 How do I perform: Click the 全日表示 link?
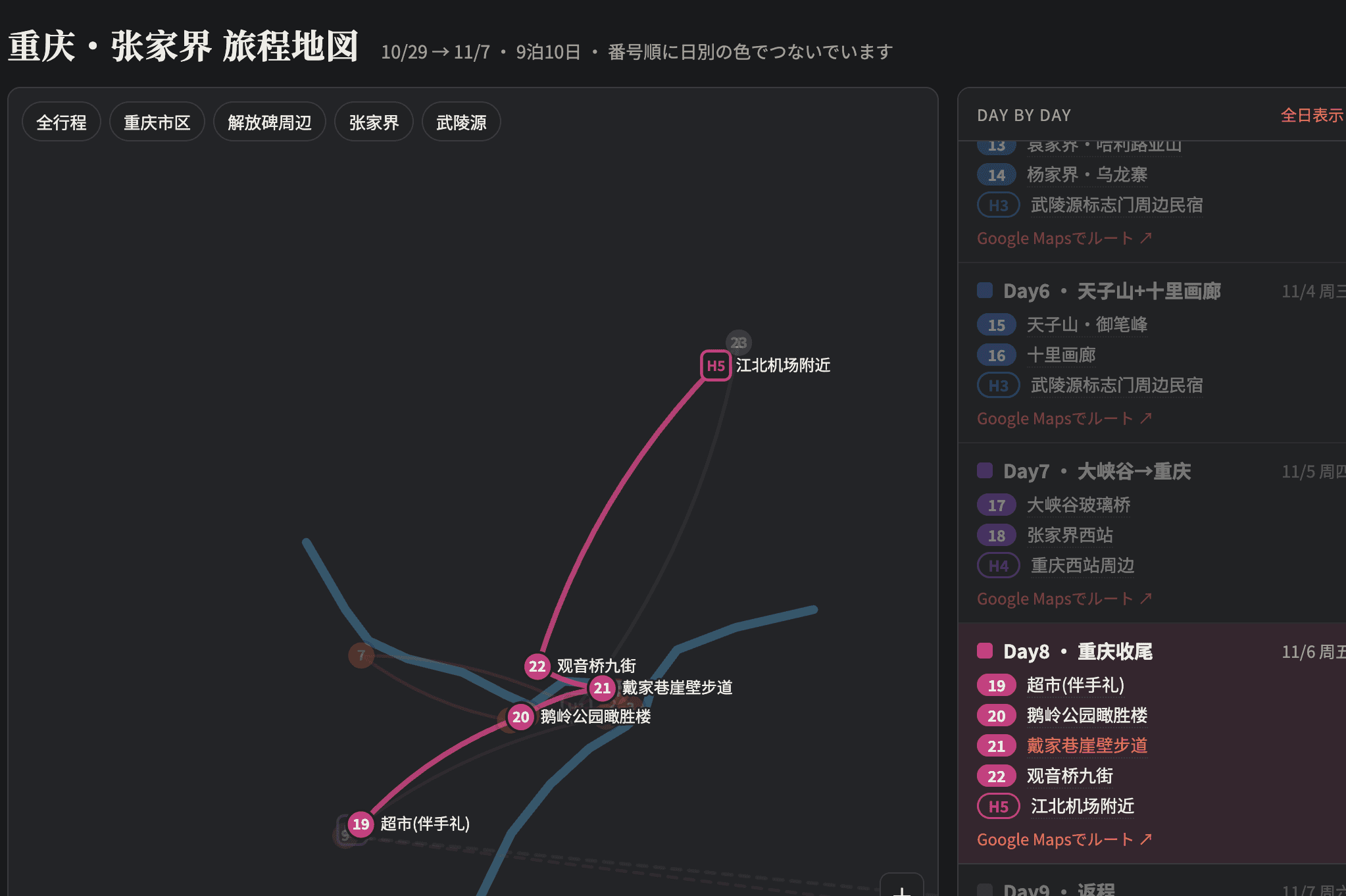tap(1311, 115)
